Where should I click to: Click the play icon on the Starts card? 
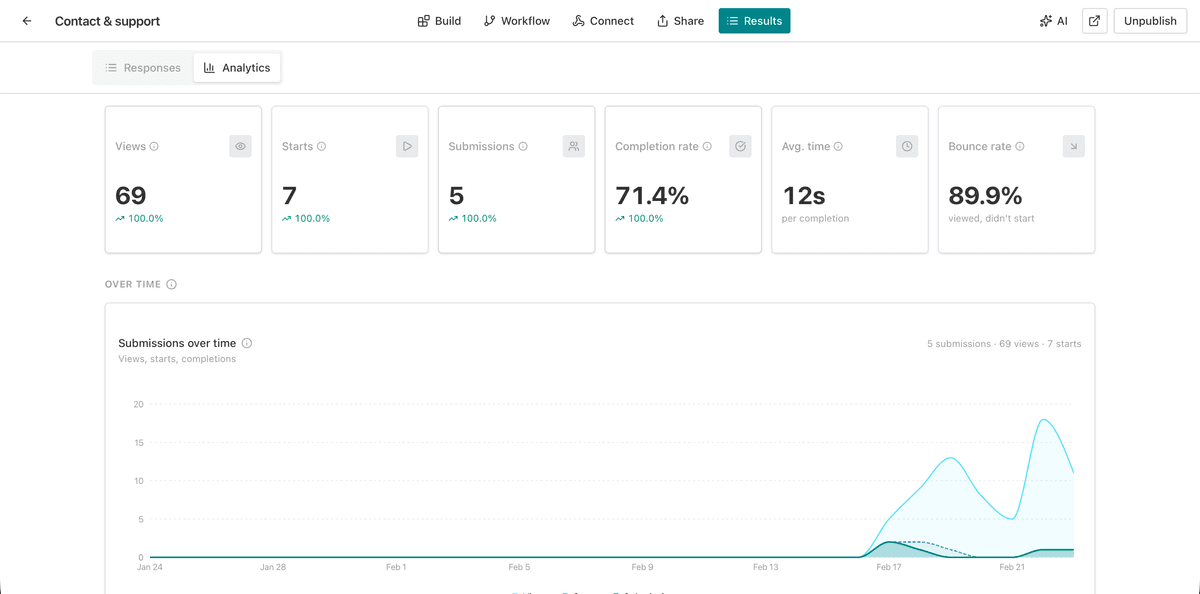pos(407,146)
